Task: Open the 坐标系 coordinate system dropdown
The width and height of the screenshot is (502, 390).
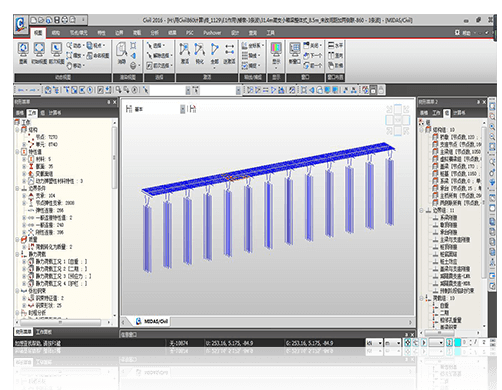Action: coord(263,45)
